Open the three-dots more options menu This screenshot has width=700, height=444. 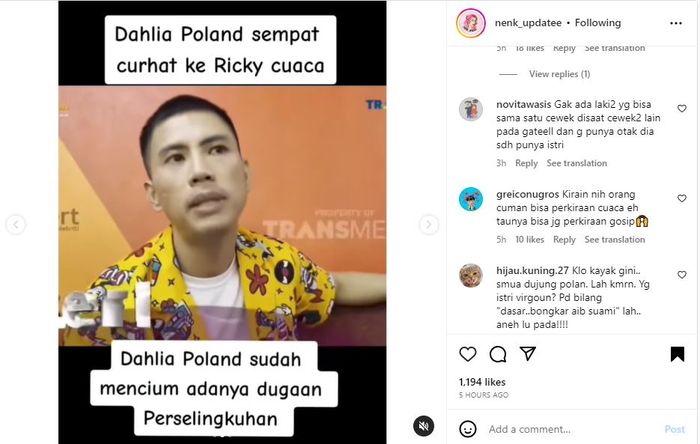pos(676,23)
